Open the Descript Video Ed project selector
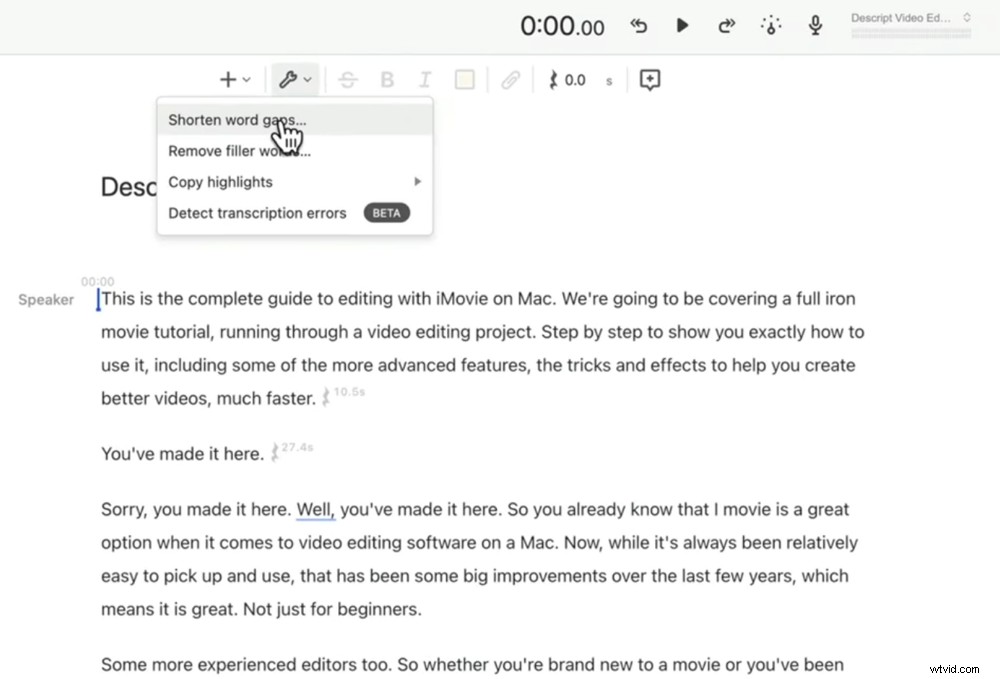The width and height of the screenshot is (1000, 679). click(x=905, y=16)
